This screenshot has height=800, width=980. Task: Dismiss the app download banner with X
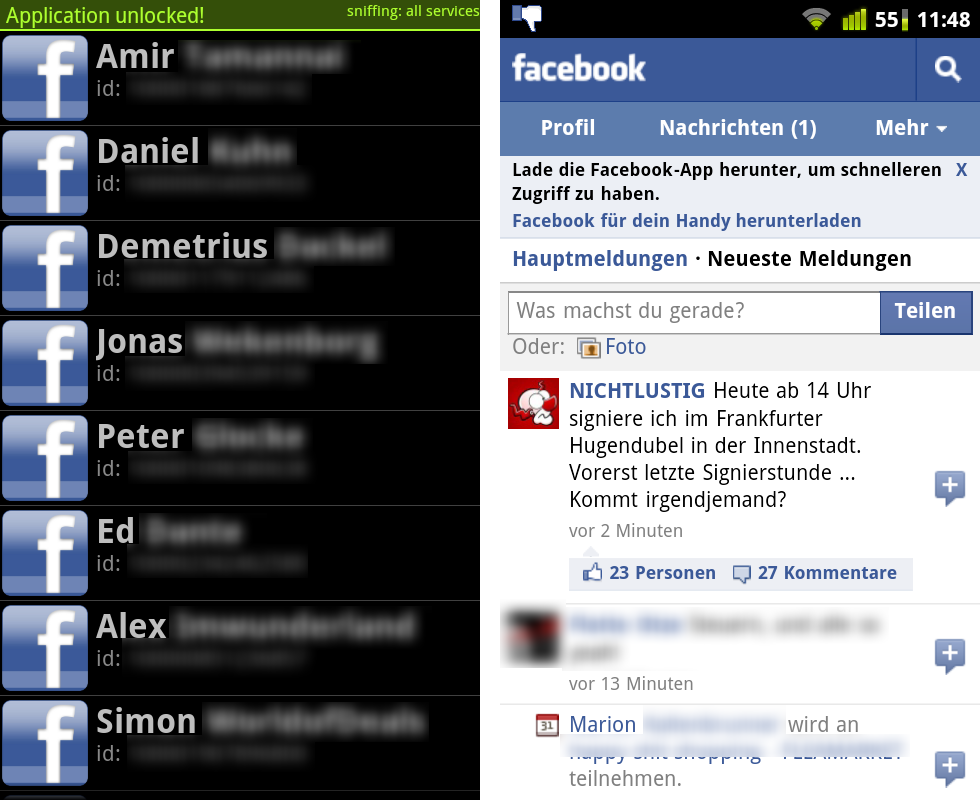[961, 169]
